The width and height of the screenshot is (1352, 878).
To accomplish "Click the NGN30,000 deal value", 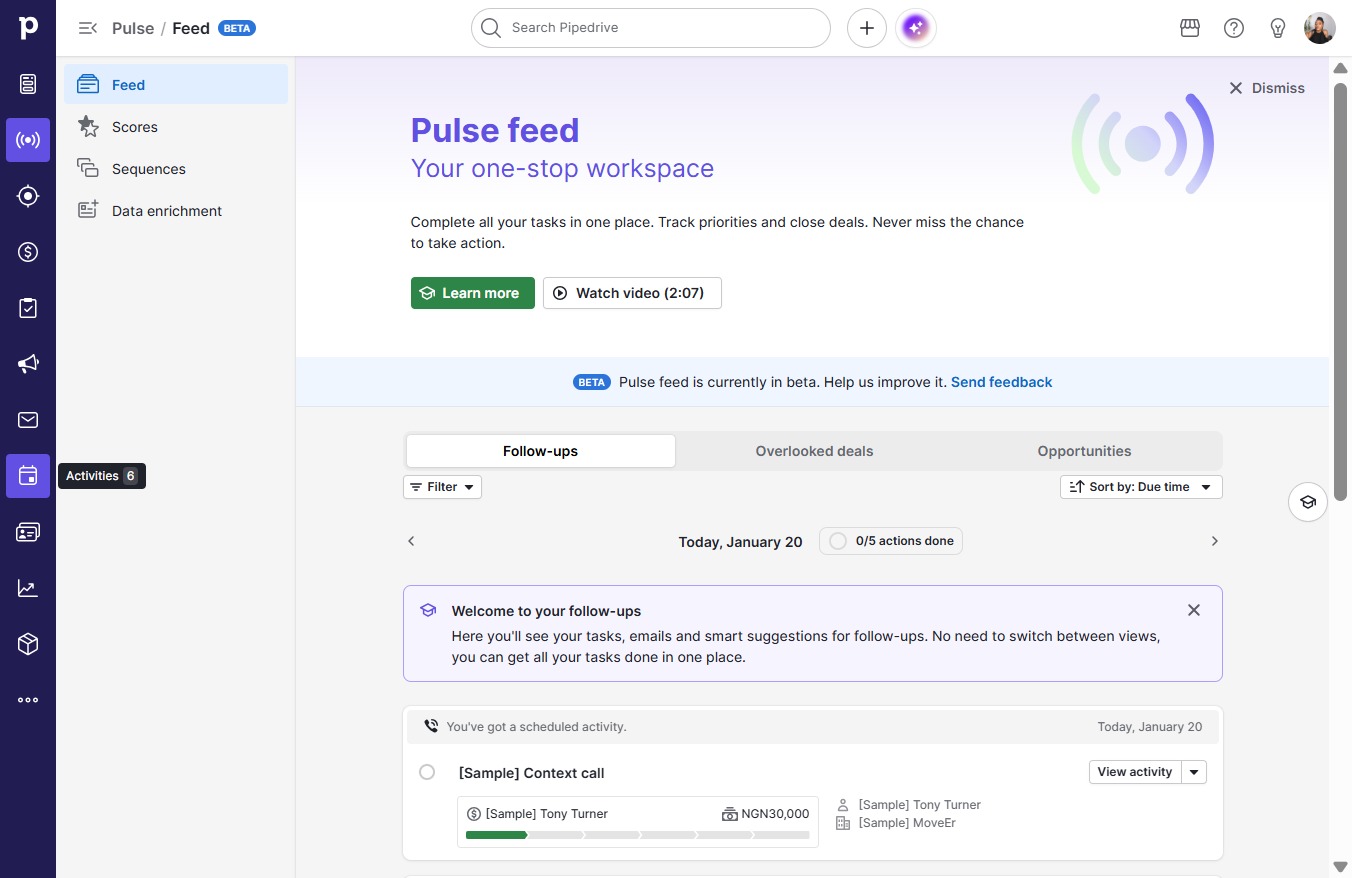I will pos(775,814).
